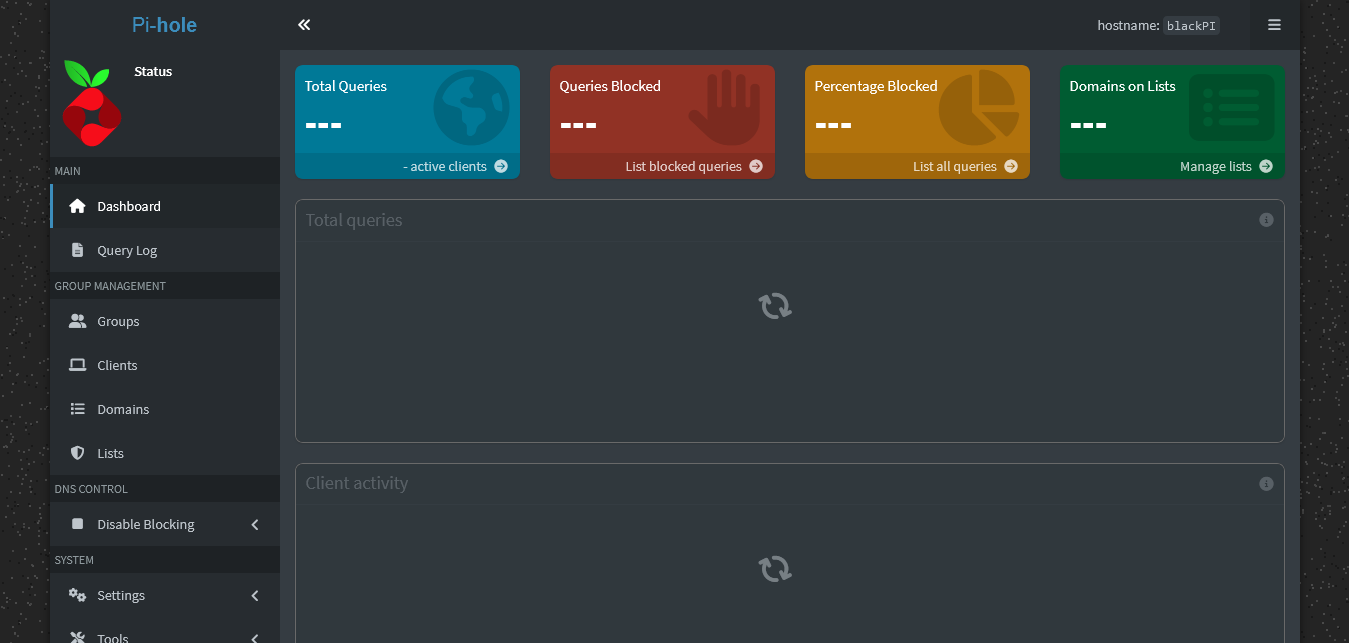Image resolution: width=1349 pixels, height=643 pixels.
Task: Click the info icon on Client activity panel
Action: click(x=1266, y=484)
